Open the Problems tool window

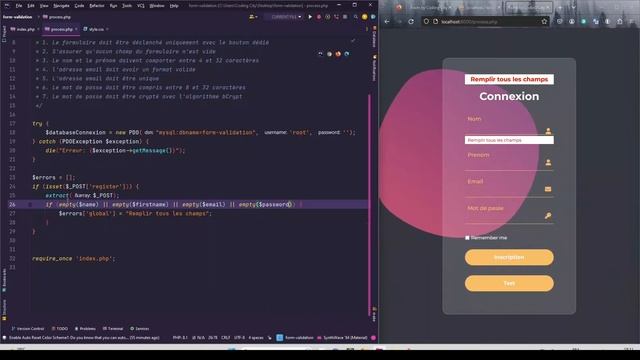click(85, 329)
